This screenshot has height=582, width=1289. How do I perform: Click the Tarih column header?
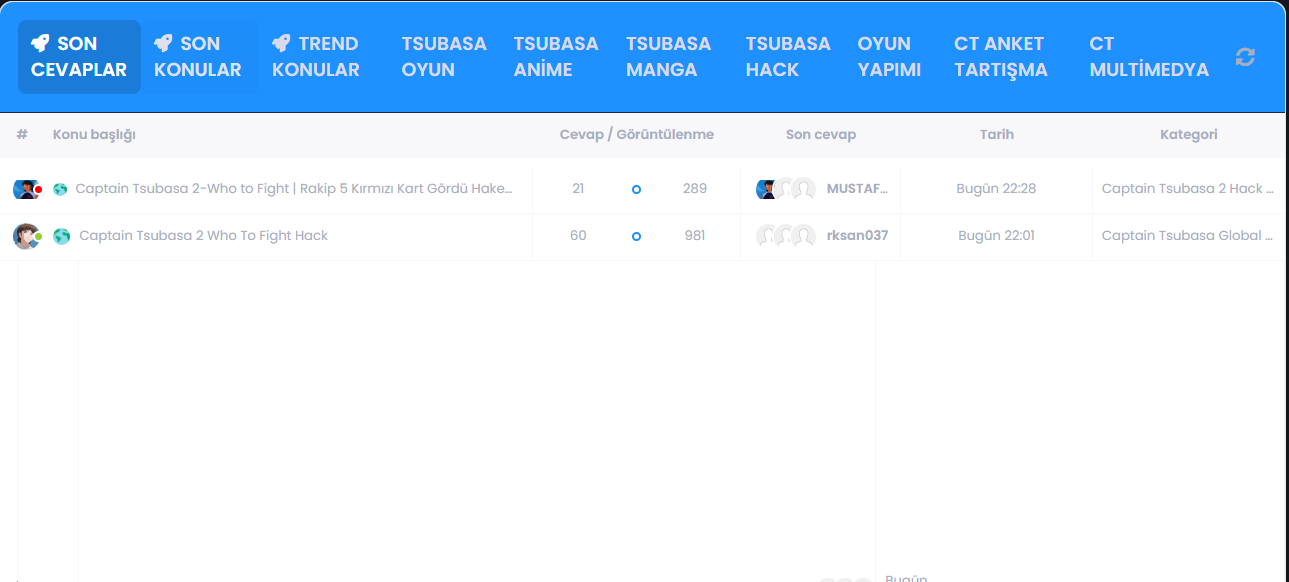pos(996,134)
